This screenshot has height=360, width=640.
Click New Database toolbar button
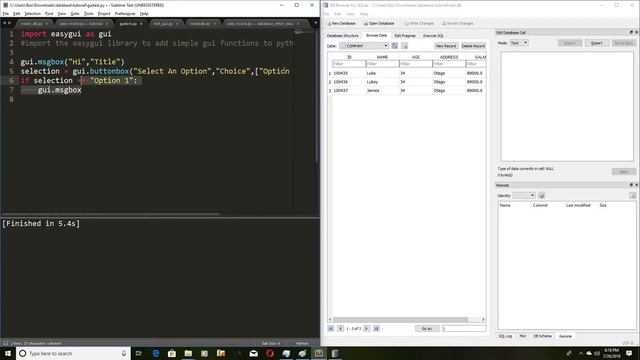click(341, 23)
